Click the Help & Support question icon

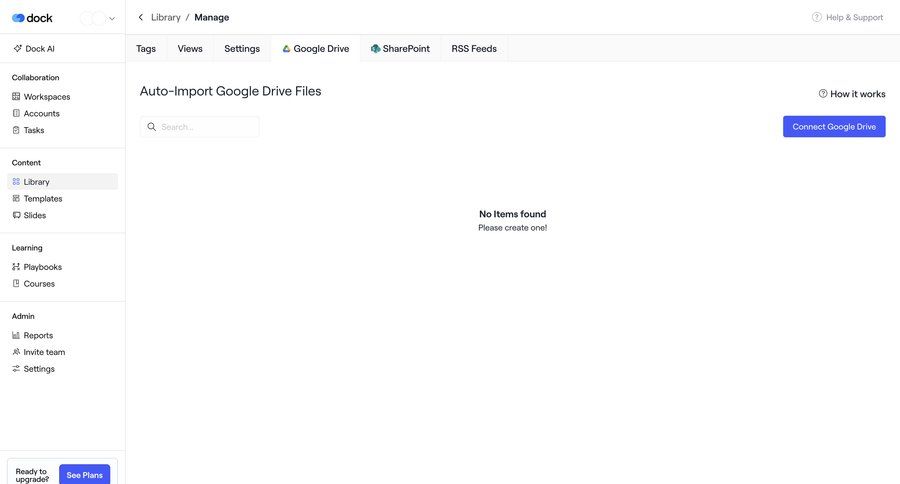coord(817,17)
